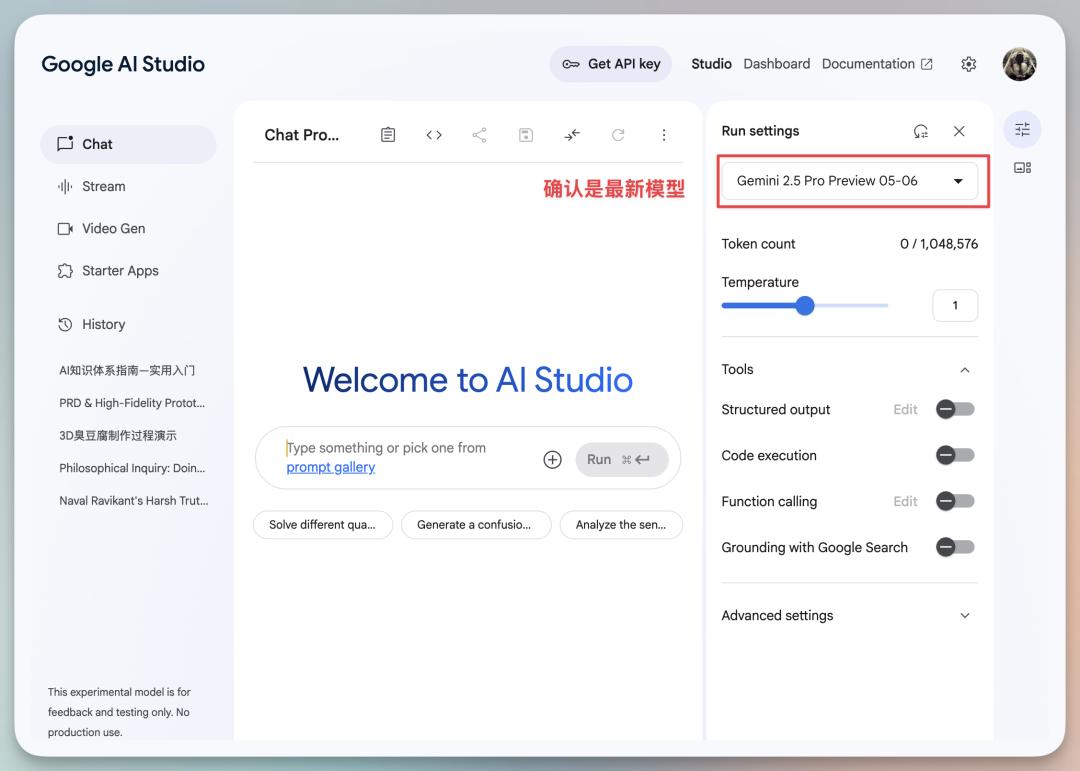Select the 'Analyze the sen...' suggestion chip
Viewport: 1080px width, 771px height.
621,524
